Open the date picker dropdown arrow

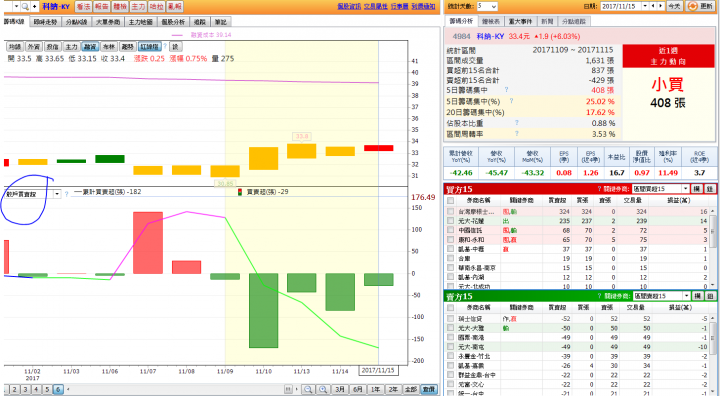pyautogui.click(x=645, y=6)
